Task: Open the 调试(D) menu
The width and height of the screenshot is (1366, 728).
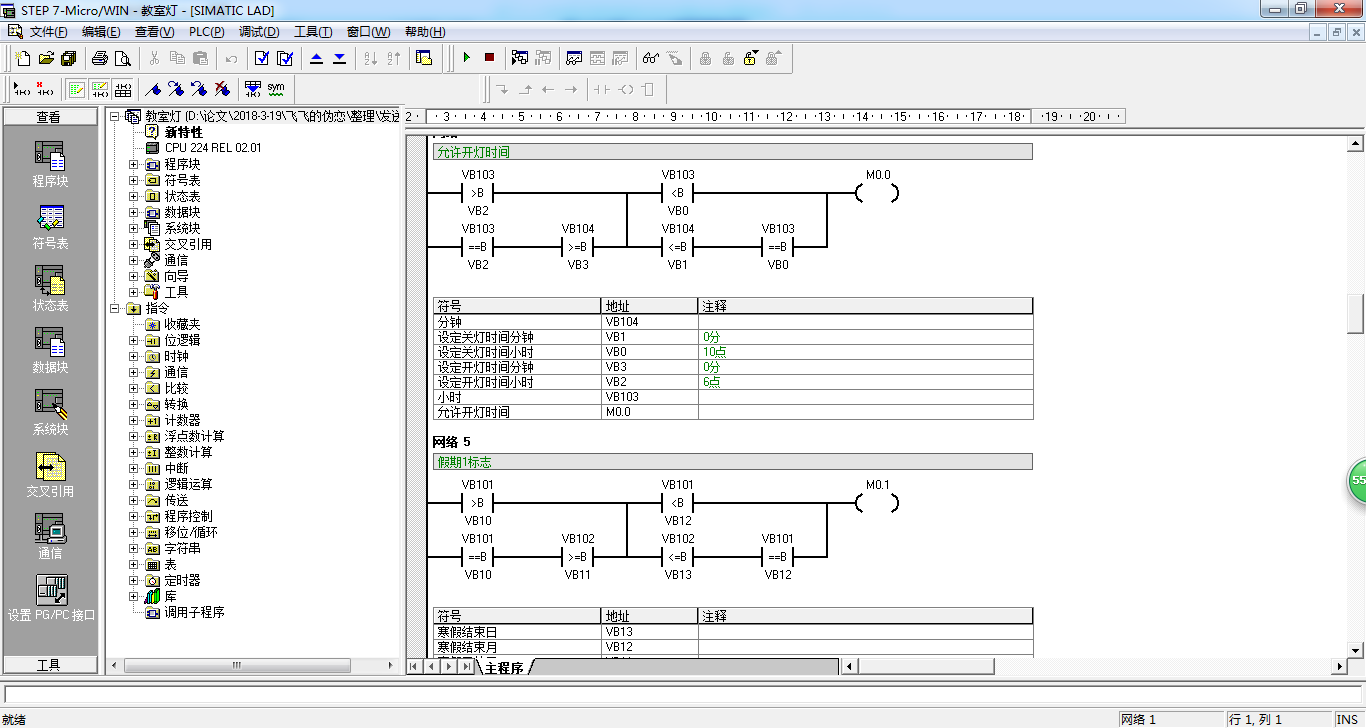Action: (259, 32)
